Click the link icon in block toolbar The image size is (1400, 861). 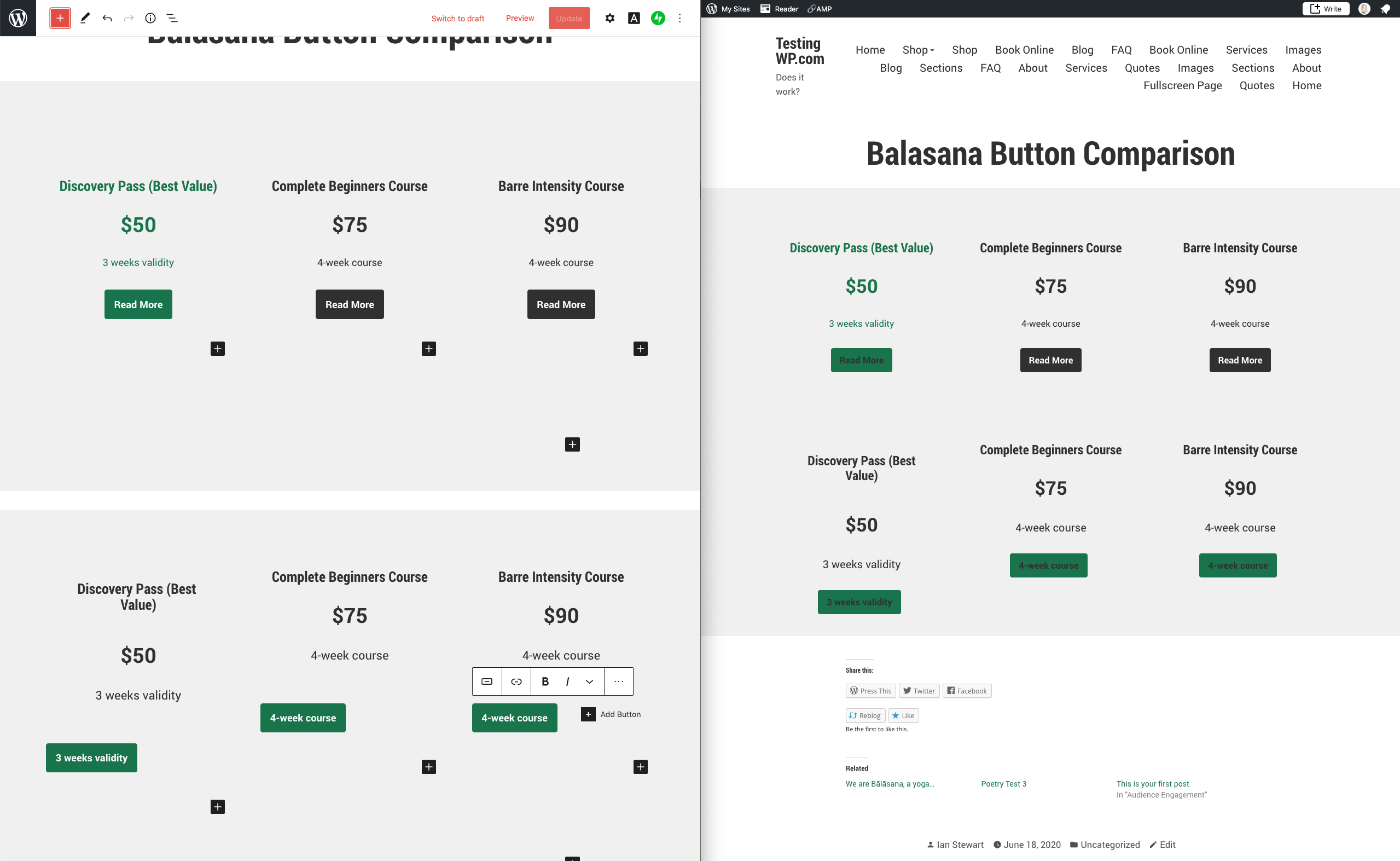(516, 681)
